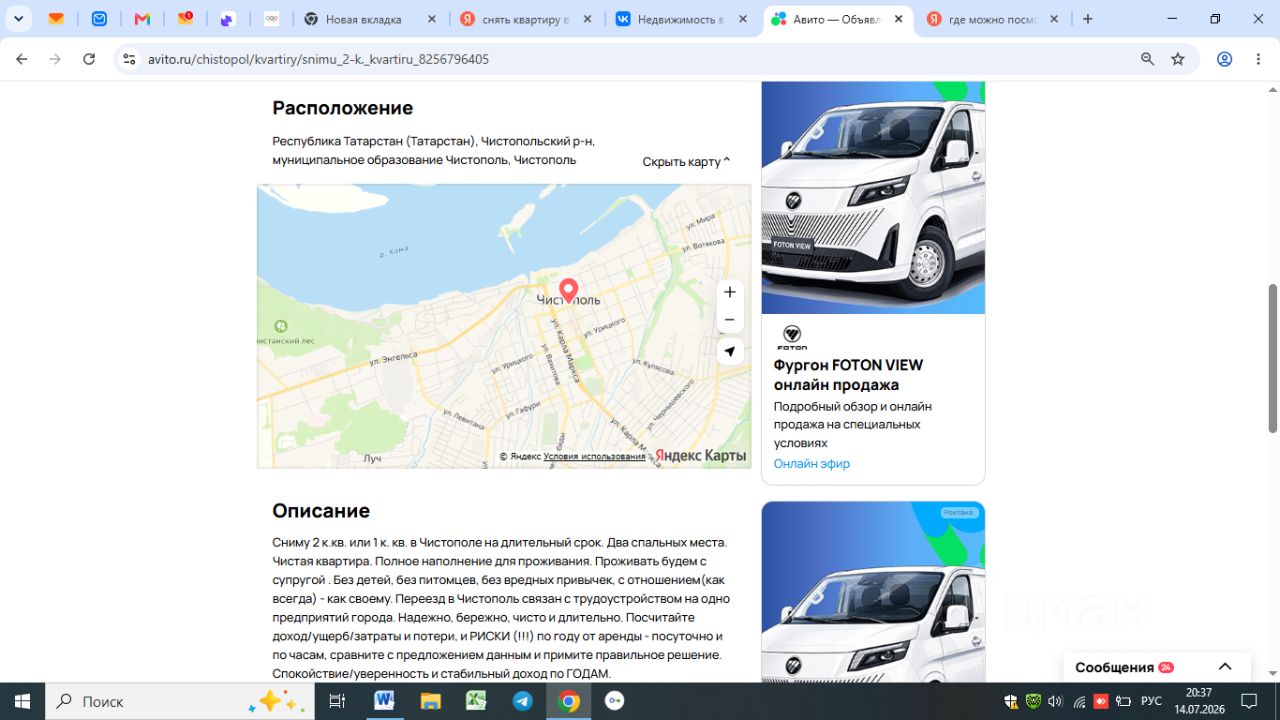
Task: Click the page vertical scrollbar
Action: (x=1272, y=359)
